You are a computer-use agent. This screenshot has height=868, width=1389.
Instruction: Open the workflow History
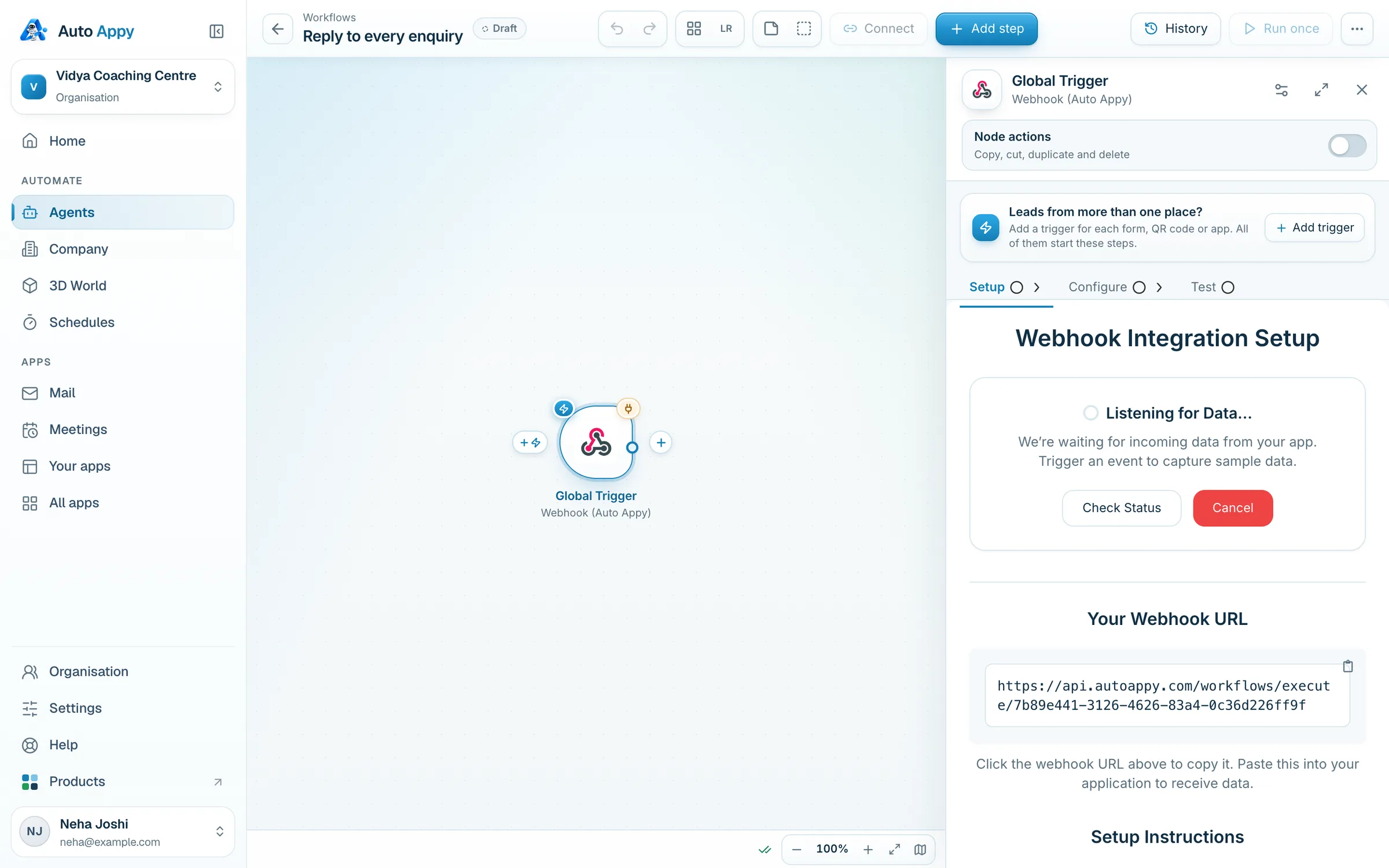tap(1175, 28)
